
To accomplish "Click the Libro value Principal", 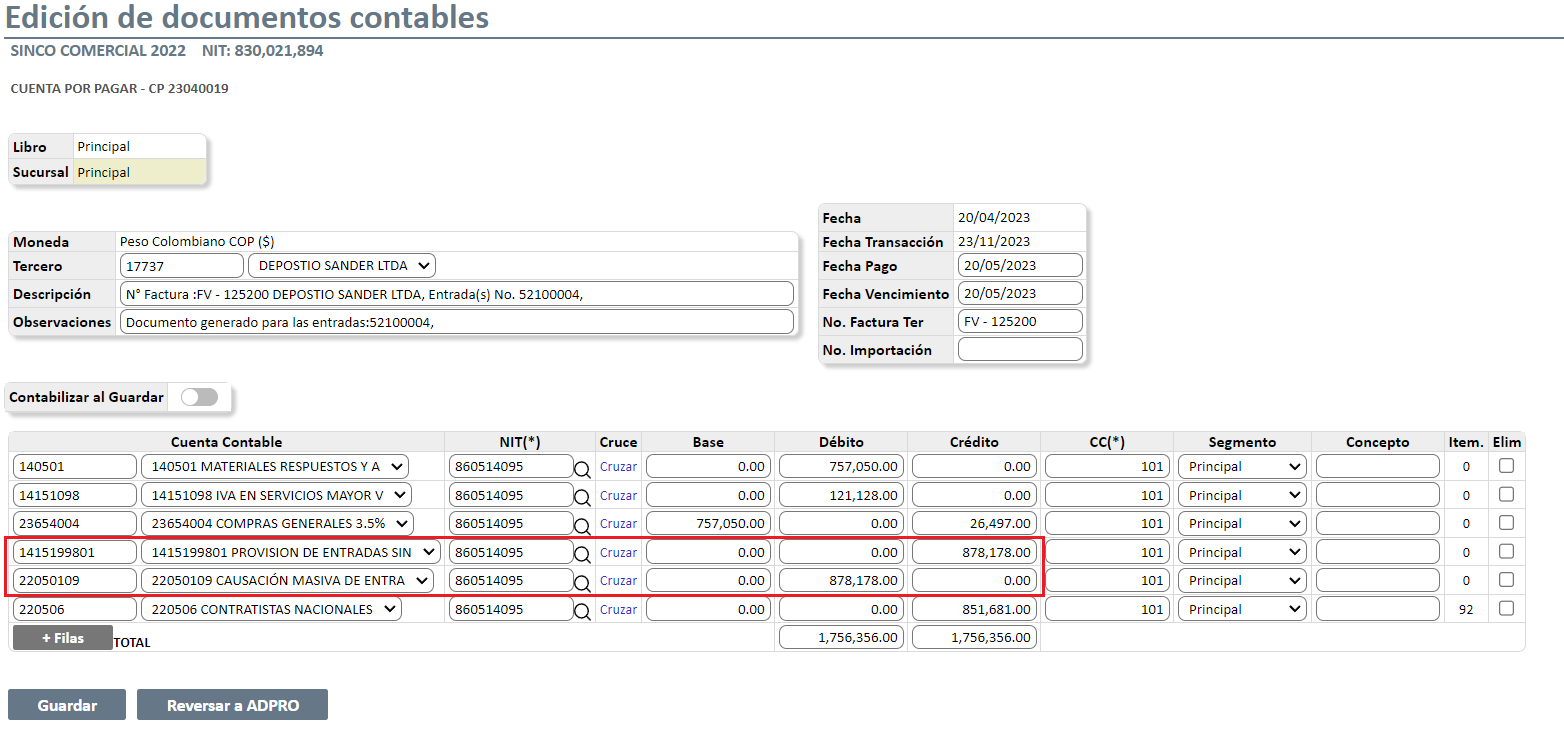I will (104, 146).
